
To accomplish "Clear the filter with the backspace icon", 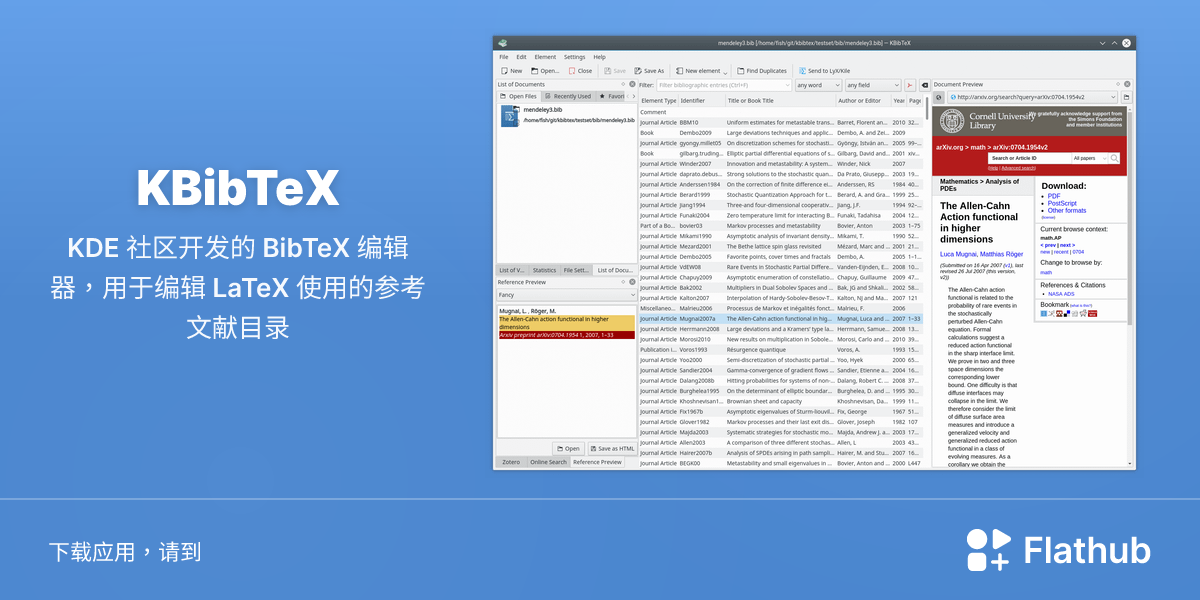I will pos(925,86).
